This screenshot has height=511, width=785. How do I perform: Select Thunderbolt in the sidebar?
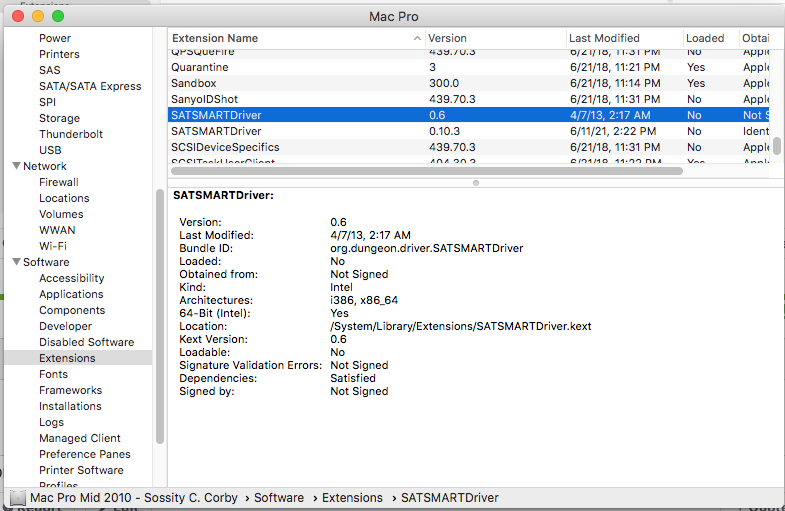click(71, 134)
